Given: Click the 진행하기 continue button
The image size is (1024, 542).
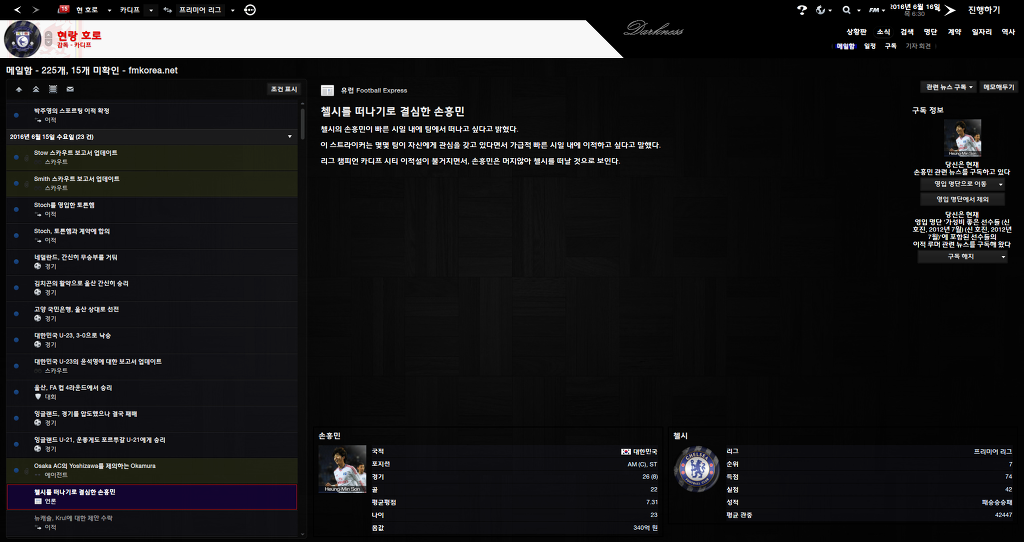Looking at the screenshot, I should pyautogui.click(x=984, y=10).
